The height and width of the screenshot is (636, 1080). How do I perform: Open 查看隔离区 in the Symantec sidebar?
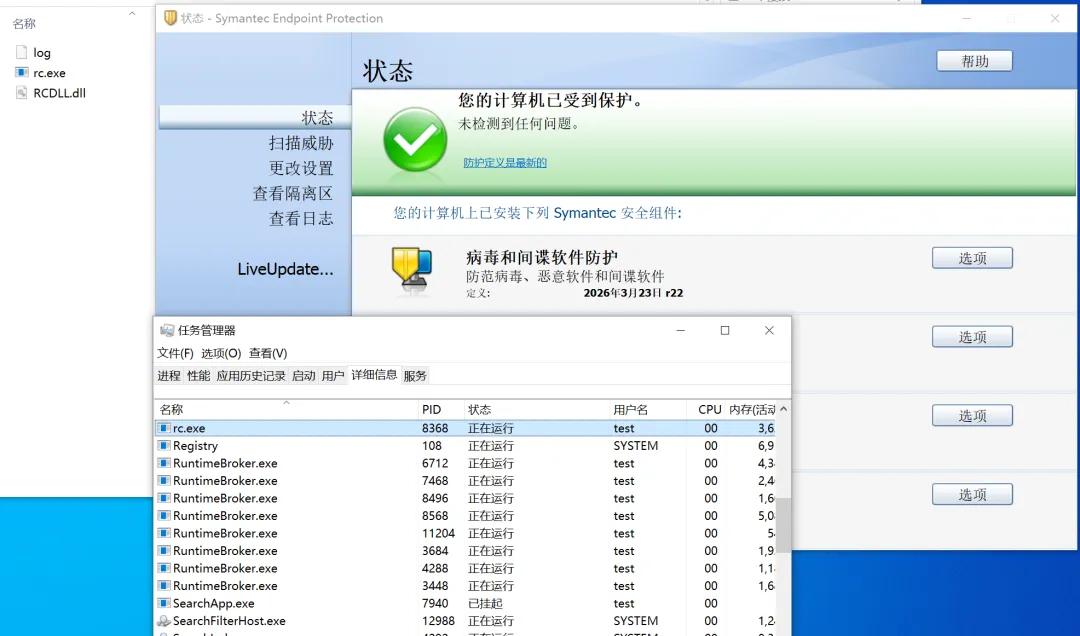pos(293,194)
